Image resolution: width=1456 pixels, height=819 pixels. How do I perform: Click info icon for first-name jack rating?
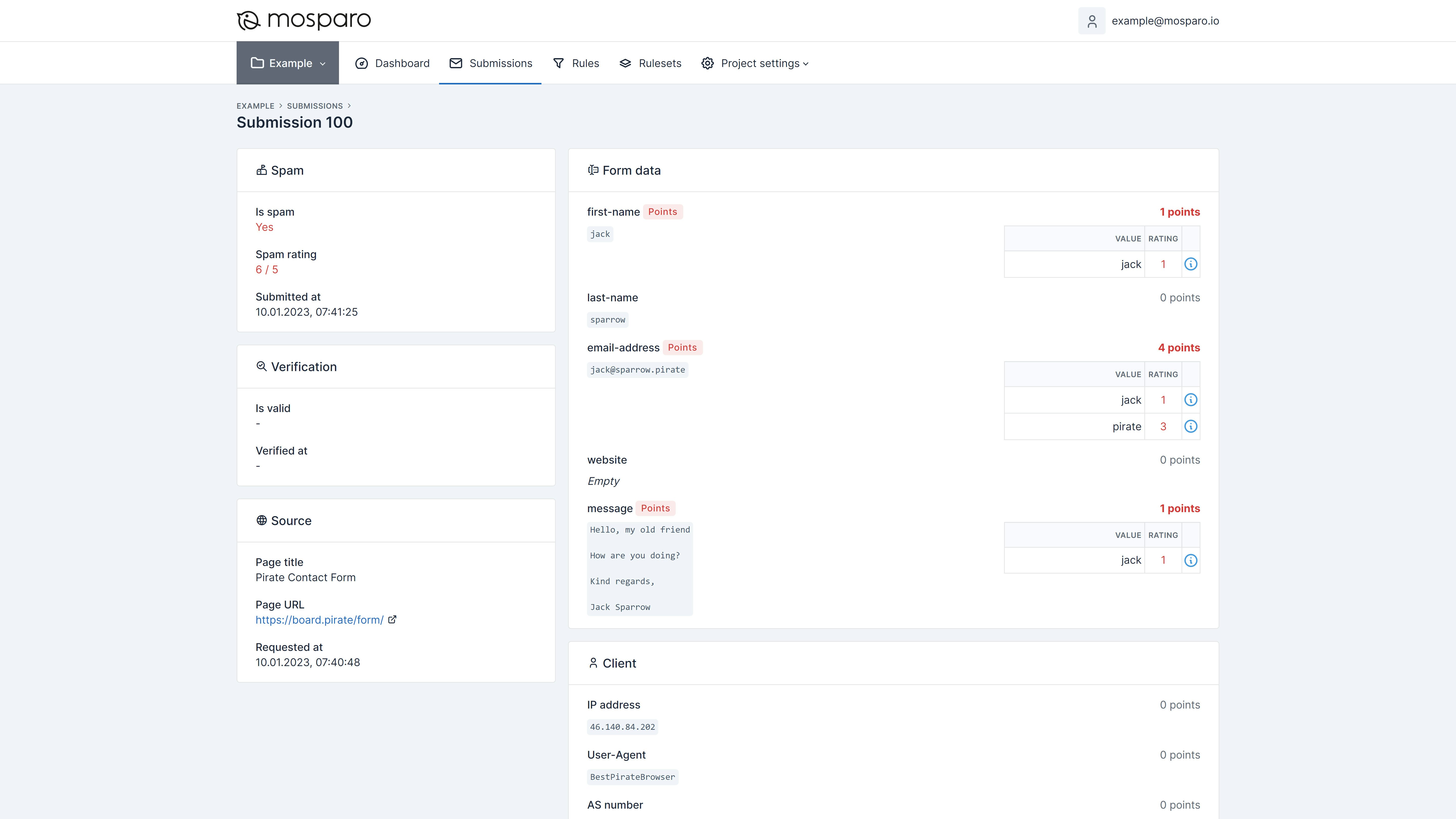point(1190,264)
